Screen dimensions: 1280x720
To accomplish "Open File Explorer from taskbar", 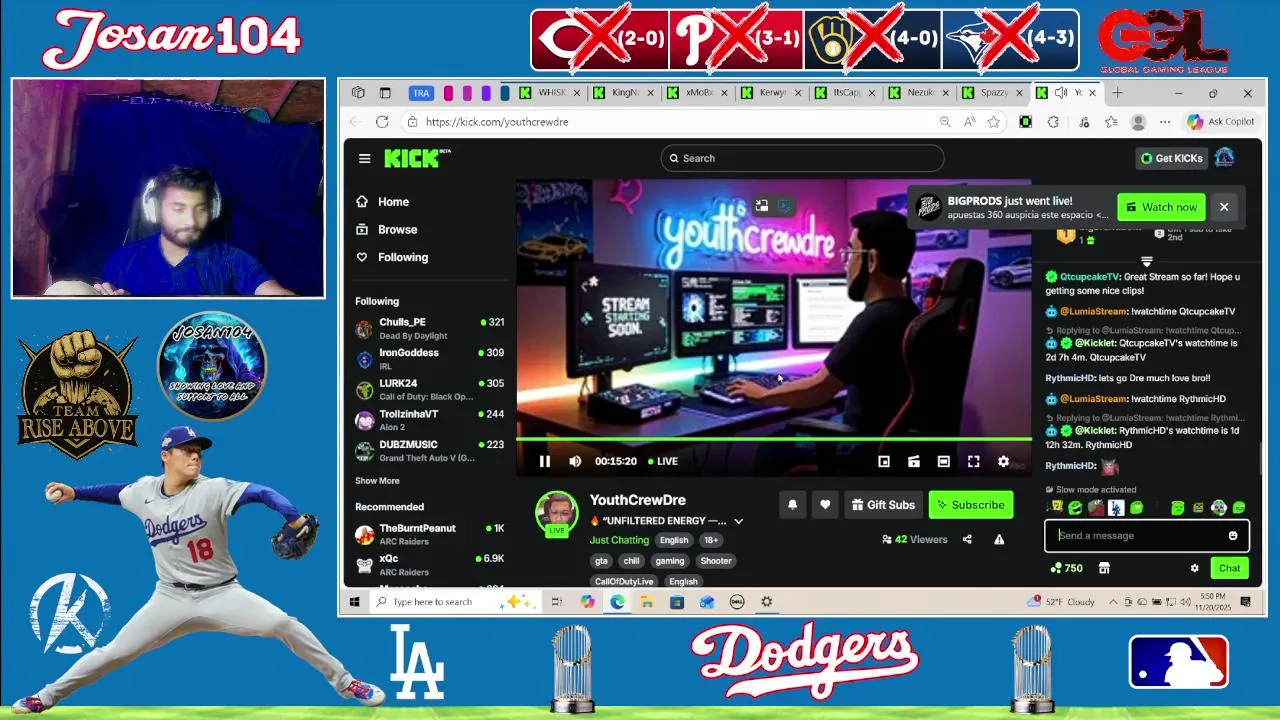I will click(x=647, y=602).
